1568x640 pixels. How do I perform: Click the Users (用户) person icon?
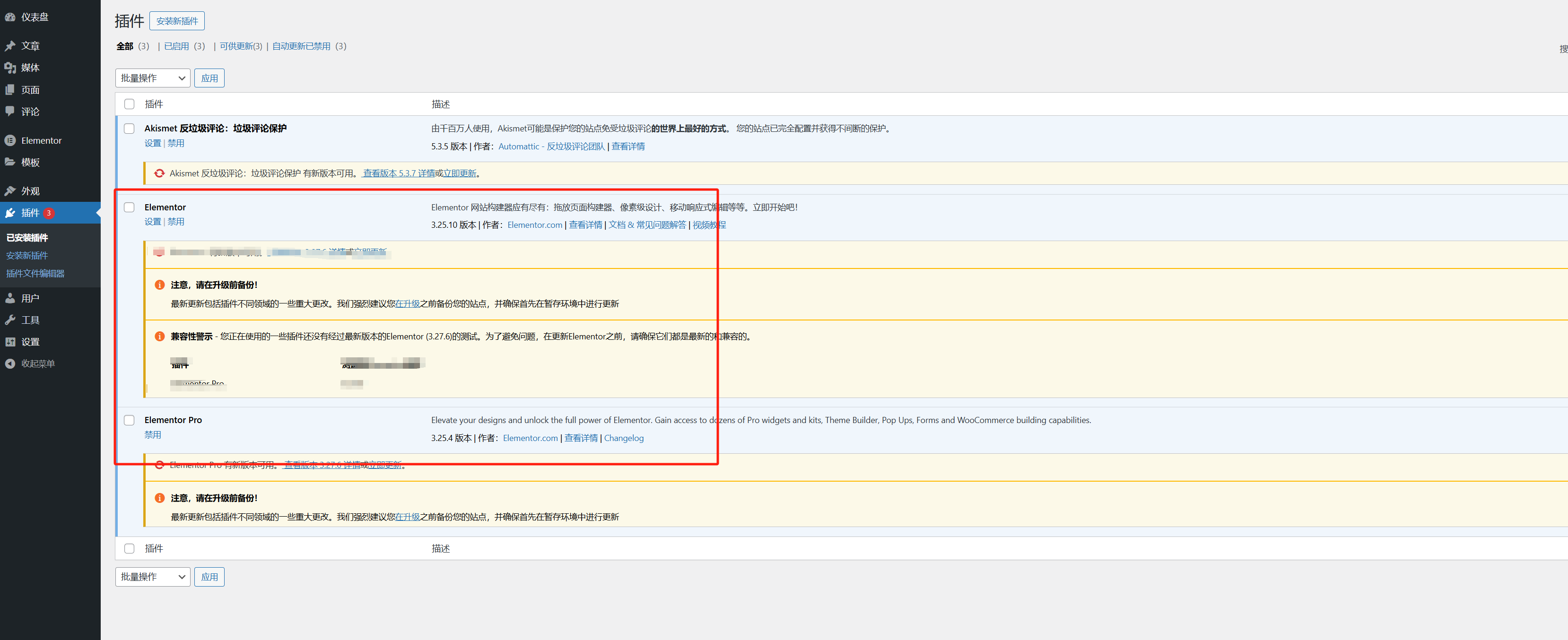10,298
